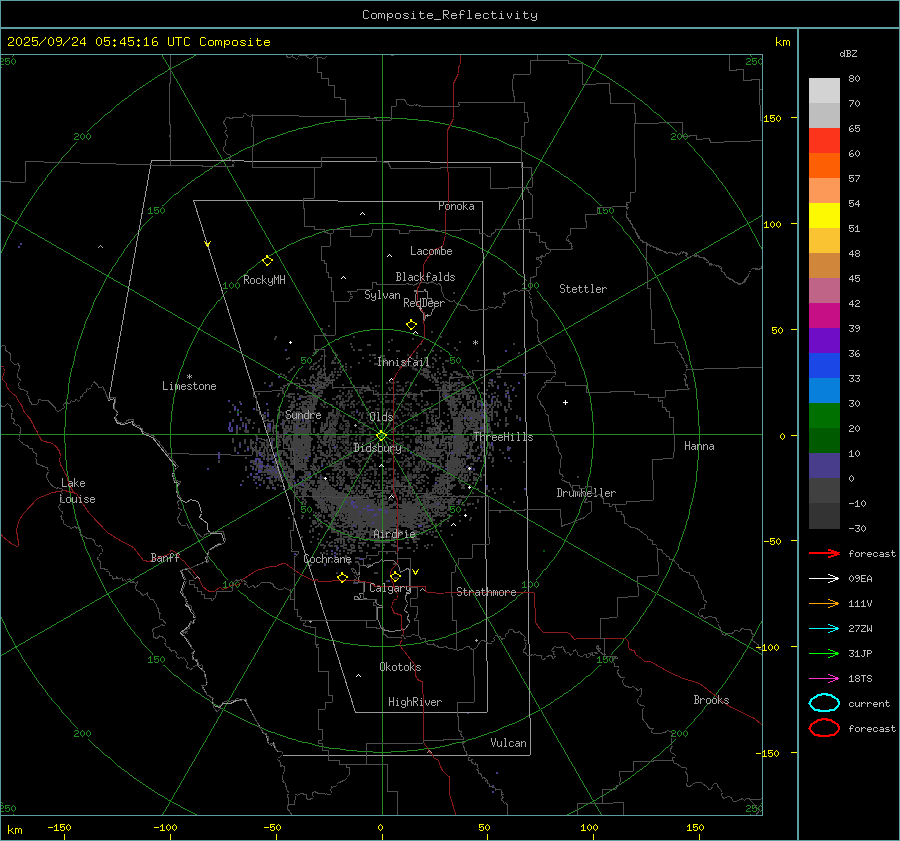Click the Drumheller map label
Image resolution: width=900 pixels, height=841 pixels.
point(586,493)
